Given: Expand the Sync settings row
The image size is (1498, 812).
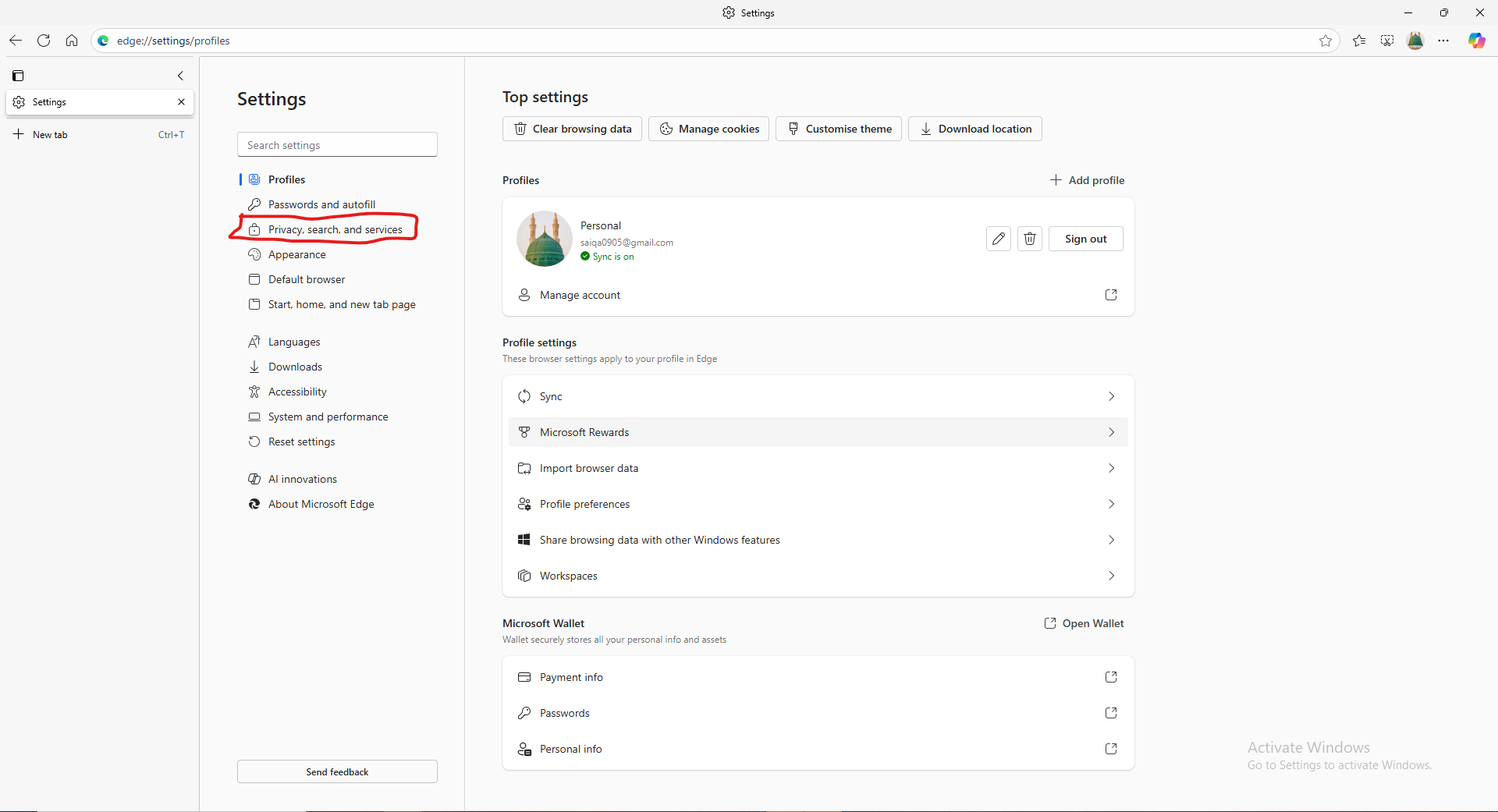Looking at the screenshot, I should [818, 396].
